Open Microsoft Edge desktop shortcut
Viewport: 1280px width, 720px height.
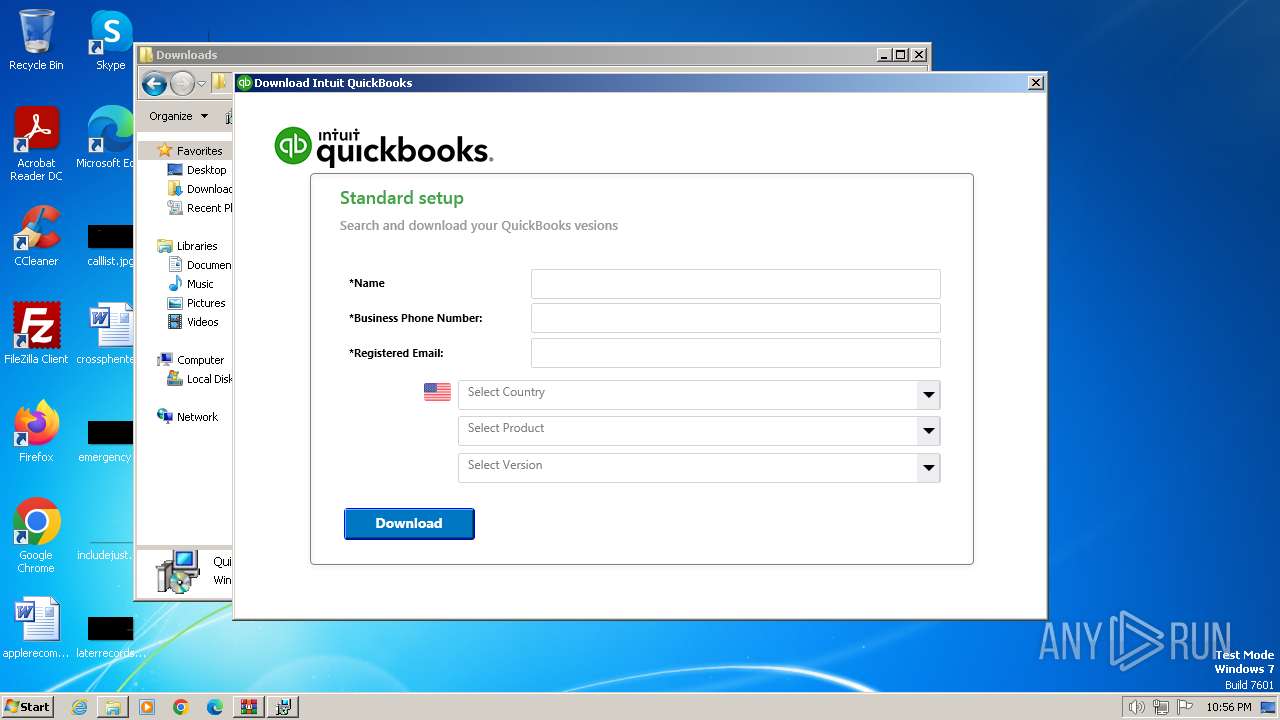tap(108, 138)
